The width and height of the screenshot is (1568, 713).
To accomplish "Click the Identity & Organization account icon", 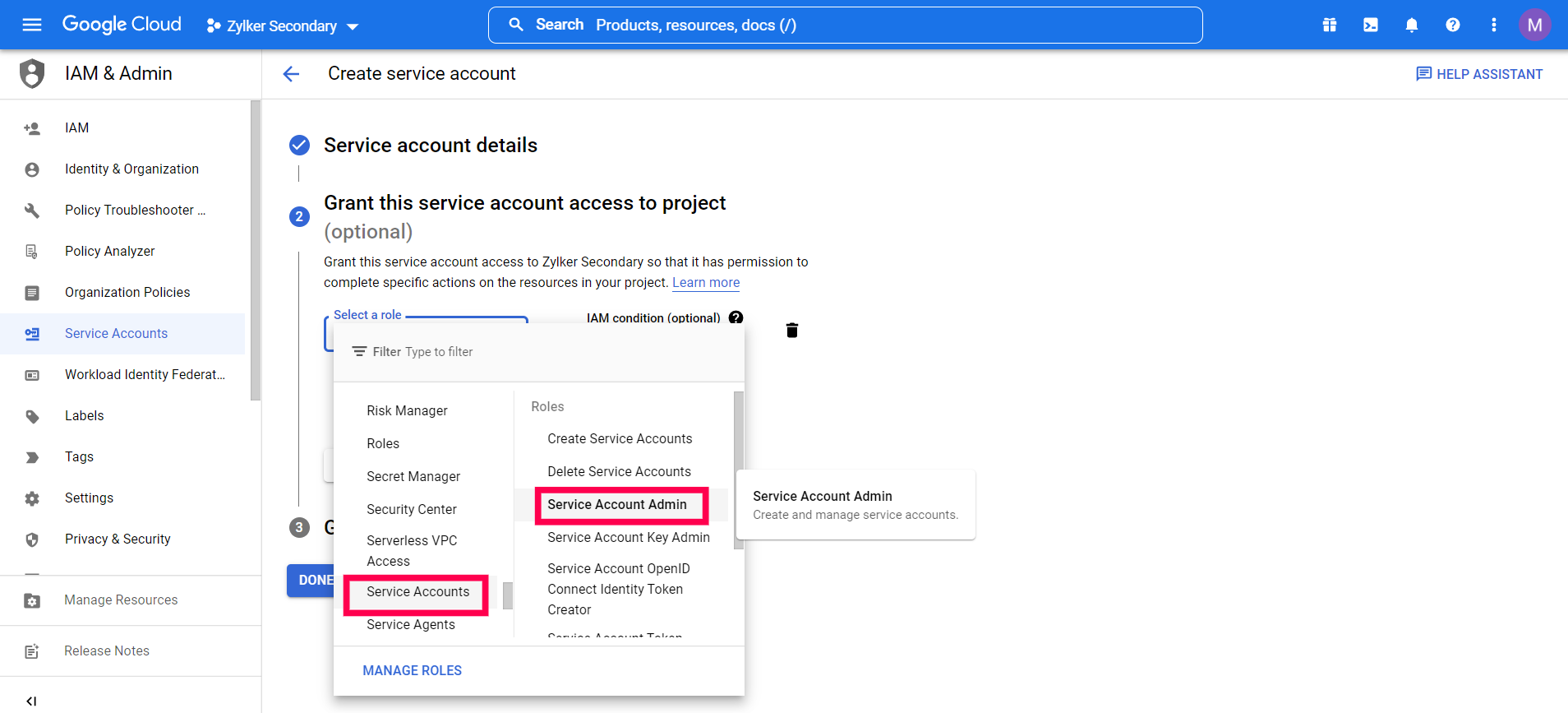I will click(32, 169).
